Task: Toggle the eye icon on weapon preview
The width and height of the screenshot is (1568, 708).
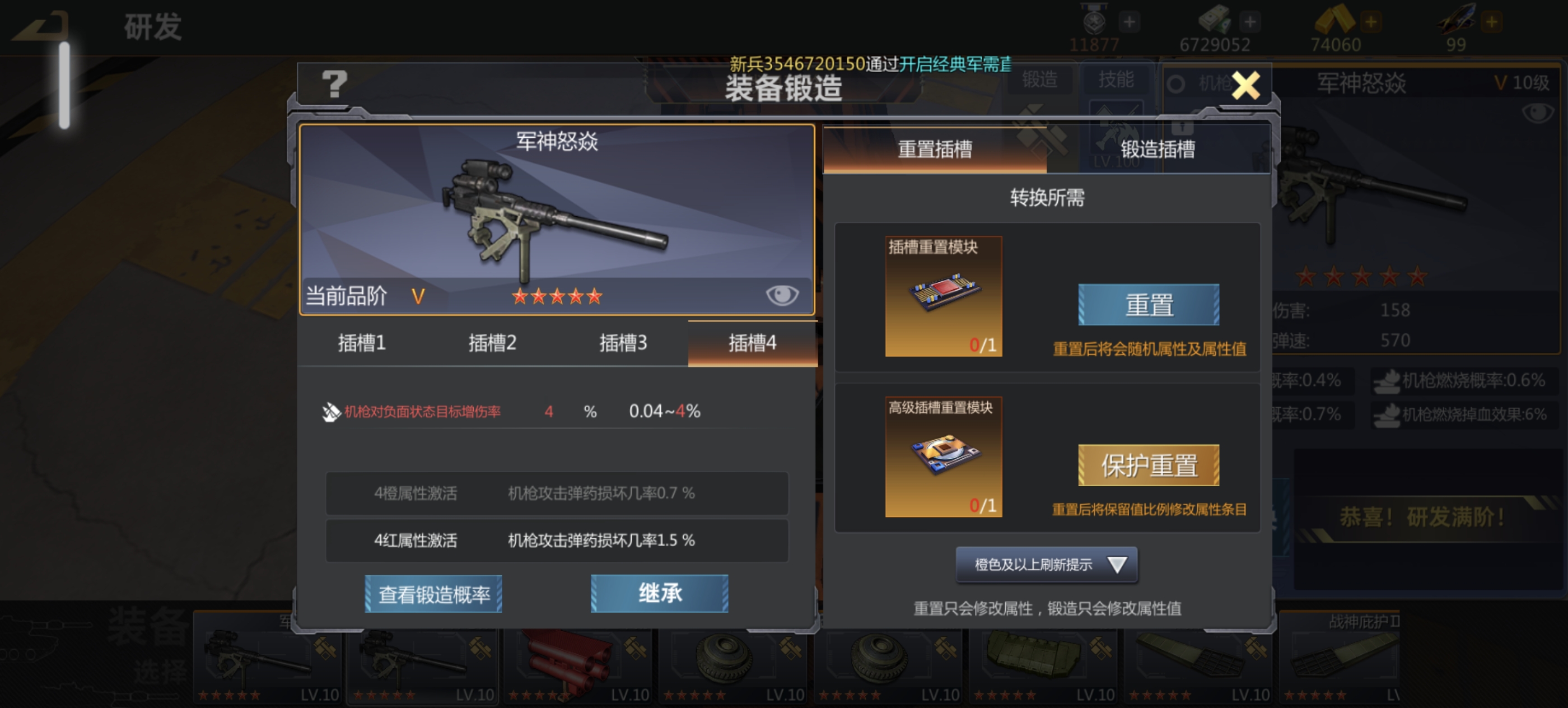Action: click(782, 295)
